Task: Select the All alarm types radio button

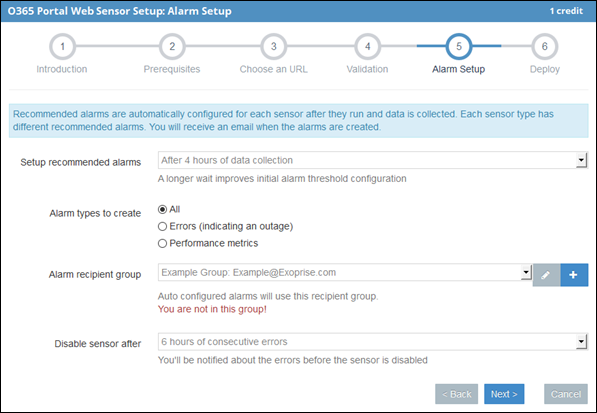Action: [163, 209]
